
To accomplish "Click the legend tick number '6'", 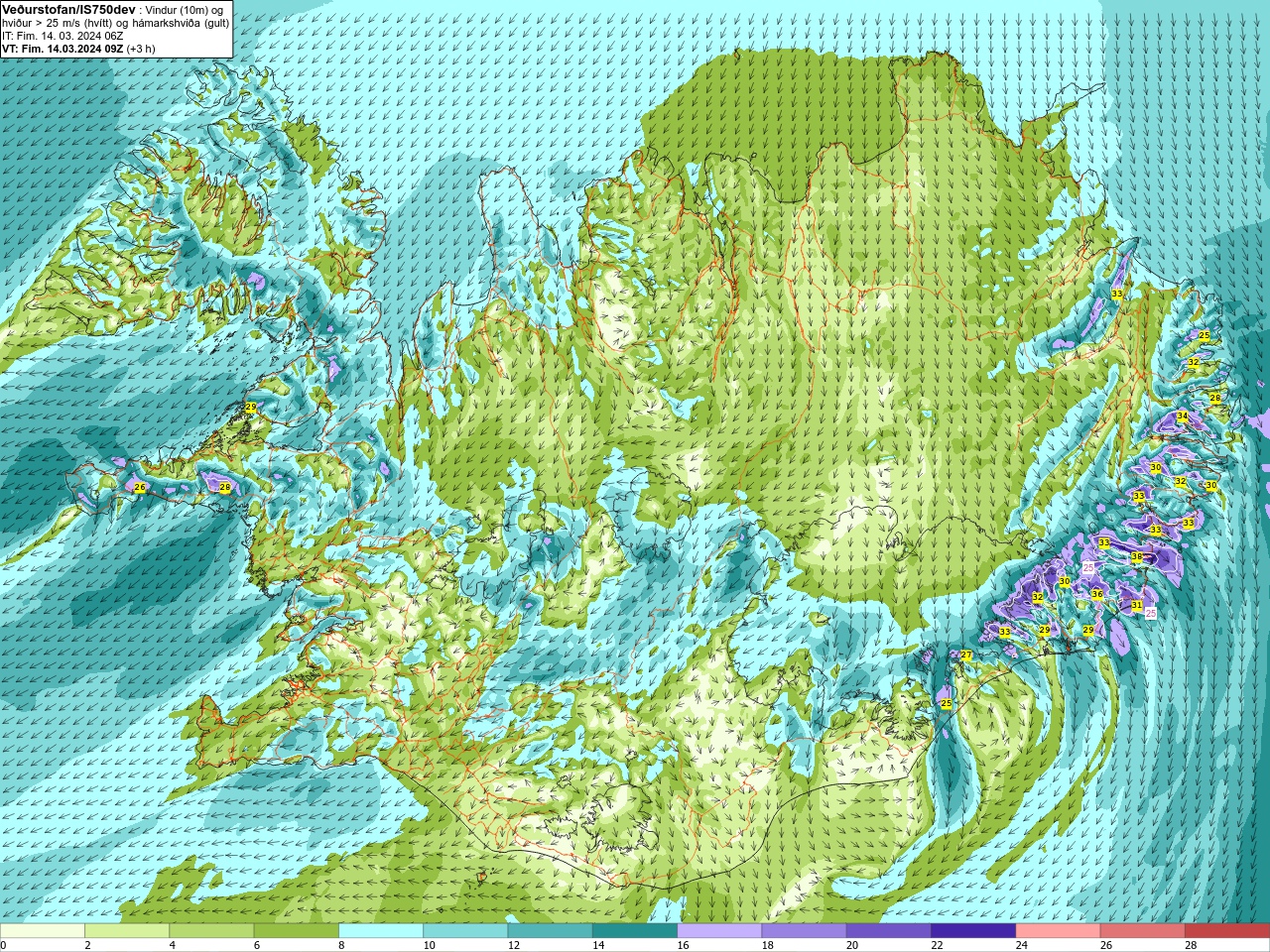I will 257,945.
